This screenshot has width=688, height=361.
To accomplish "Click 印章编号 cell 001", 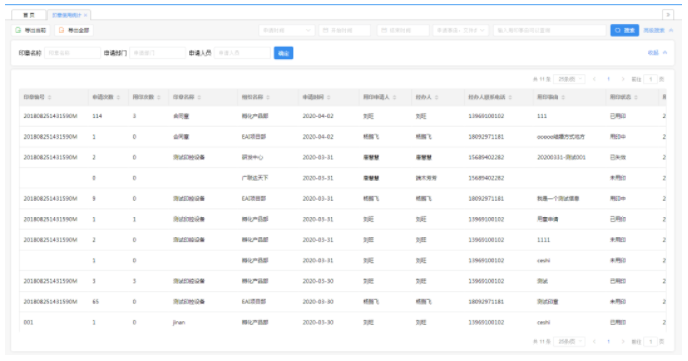I will pyautogui.click(x=28, y=322).
